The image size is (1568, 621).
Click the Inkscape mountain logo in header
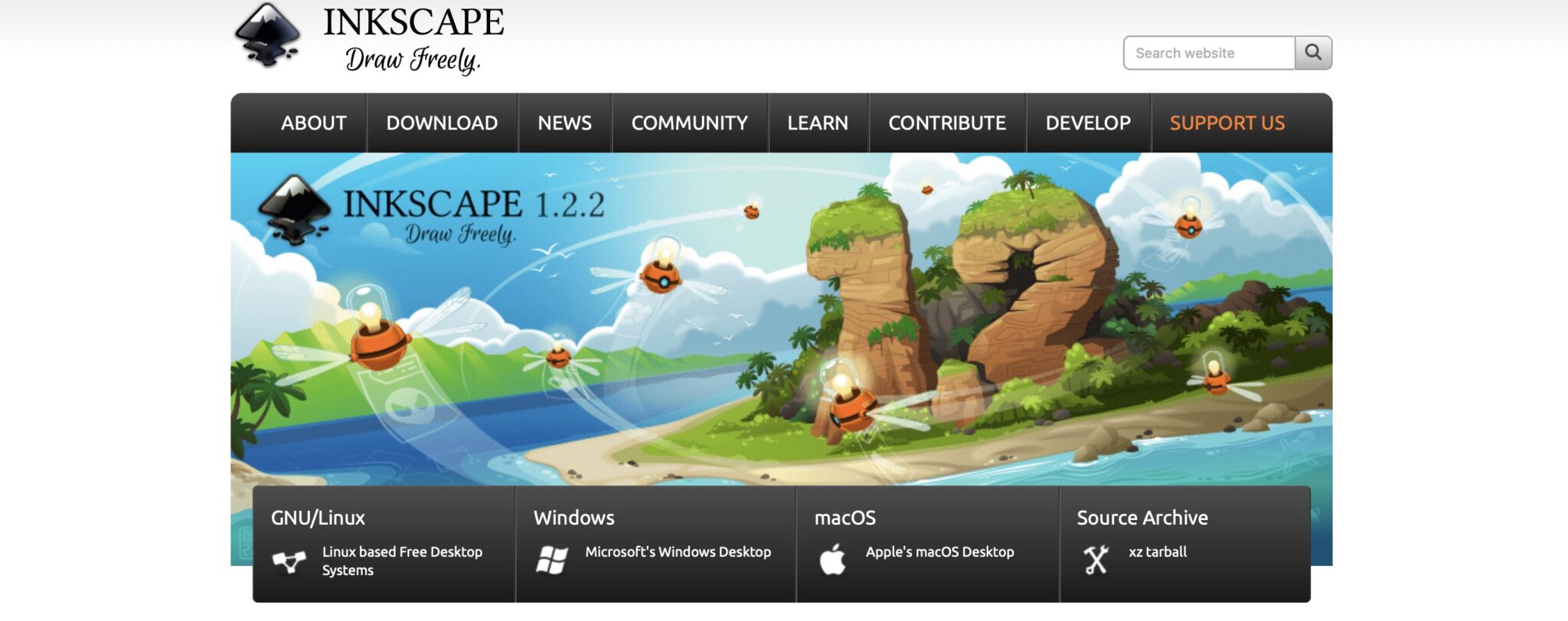[267, 36]
